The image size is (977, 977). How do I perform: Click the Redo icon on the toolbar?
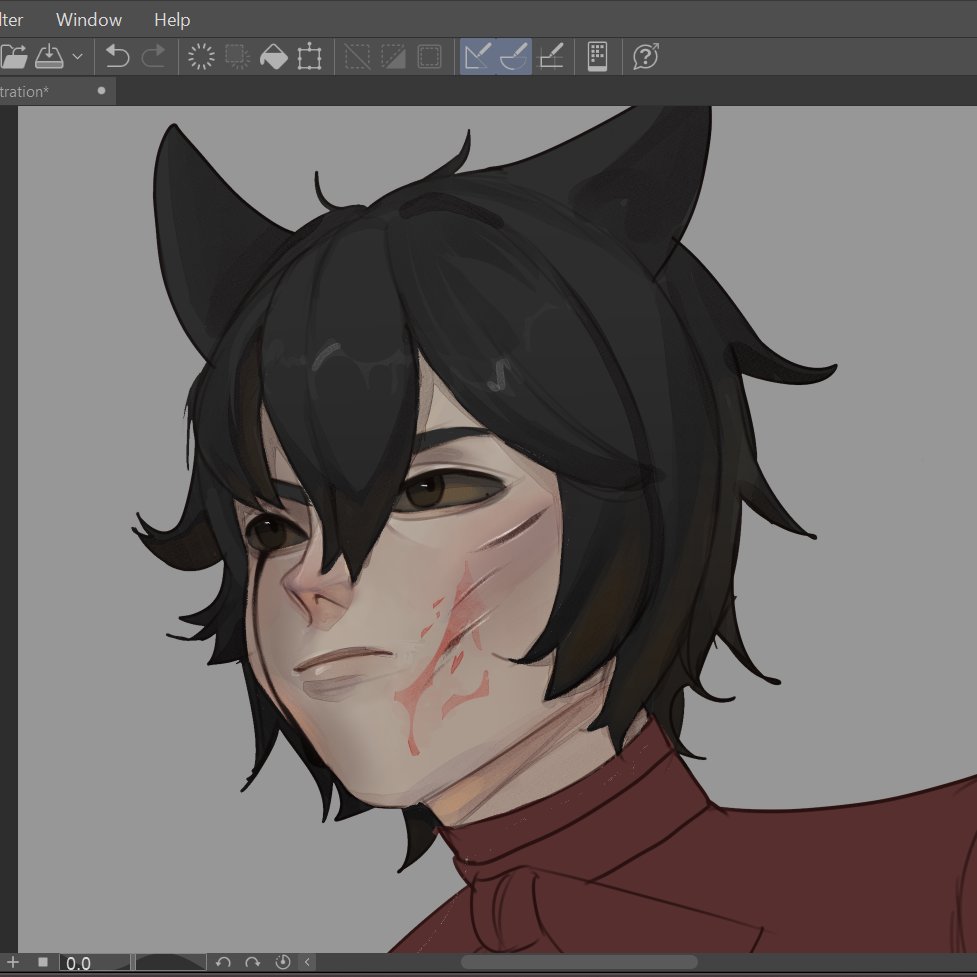152,57
